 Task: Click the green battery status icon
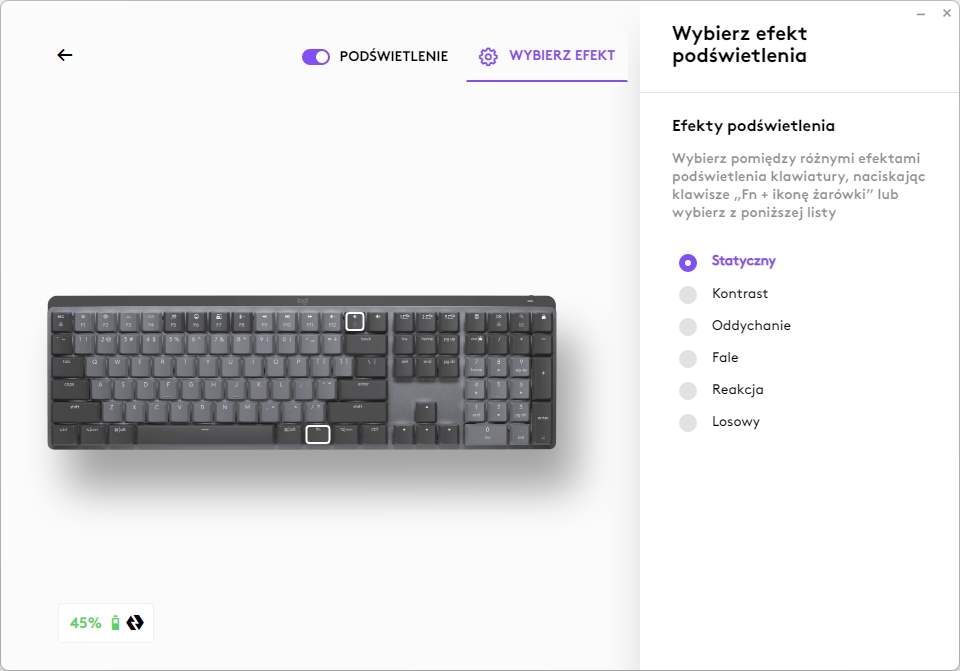point(115,623)
